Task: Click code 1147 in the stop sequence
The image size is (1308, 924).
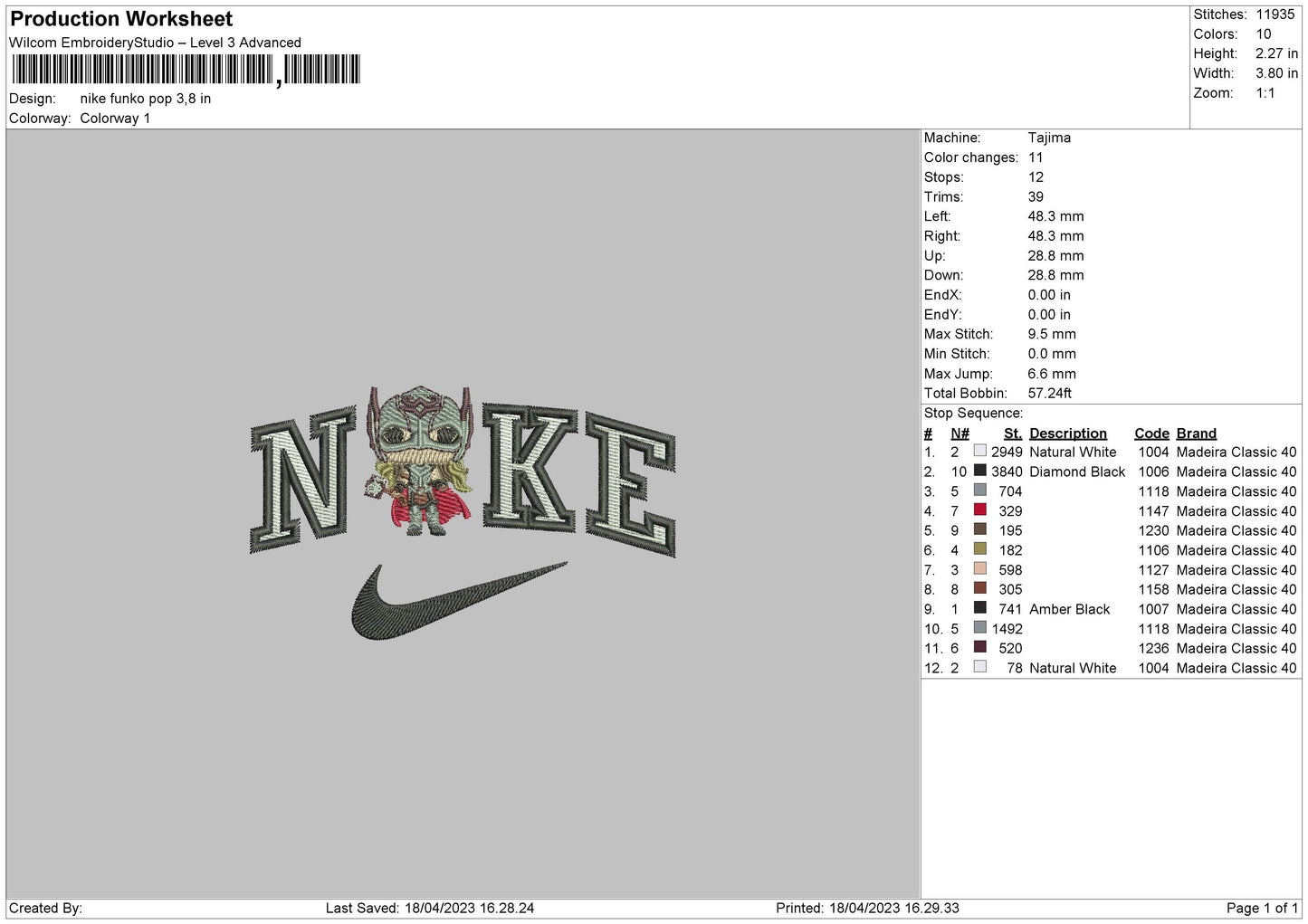Action: [x=1153, y=511]
